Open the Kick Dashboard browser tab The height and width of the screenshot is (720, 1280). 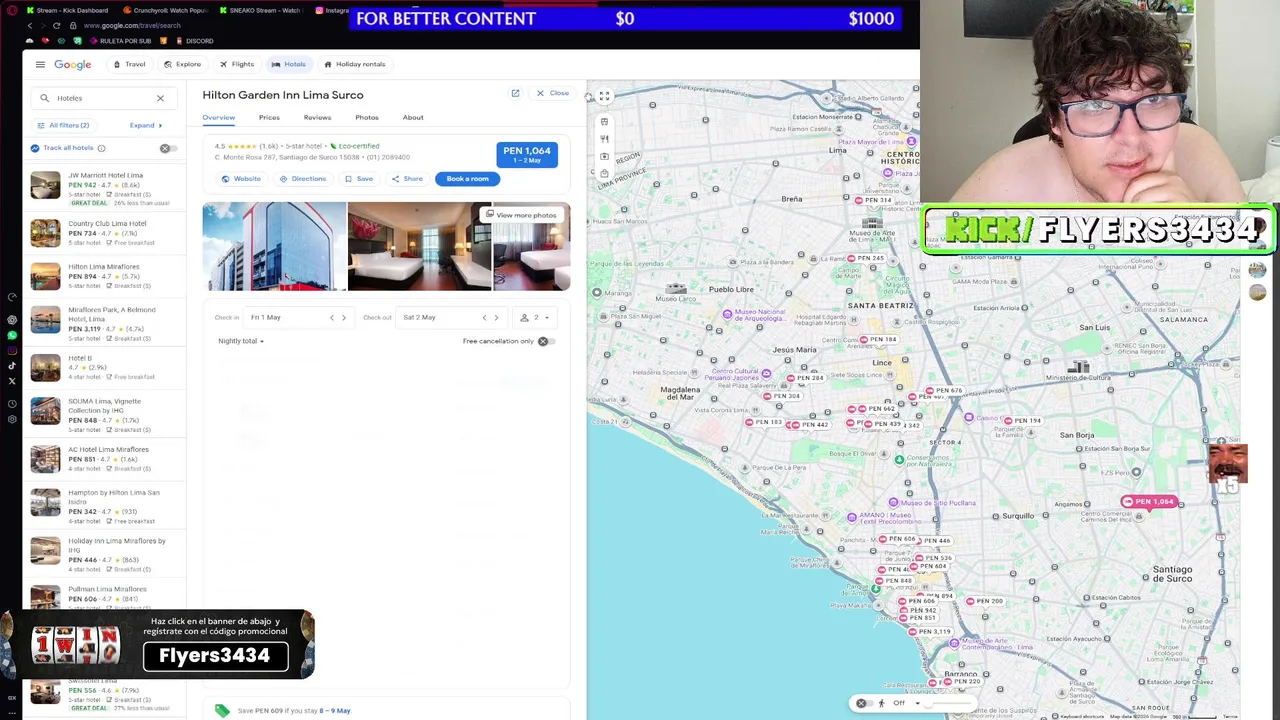point(68,10)
